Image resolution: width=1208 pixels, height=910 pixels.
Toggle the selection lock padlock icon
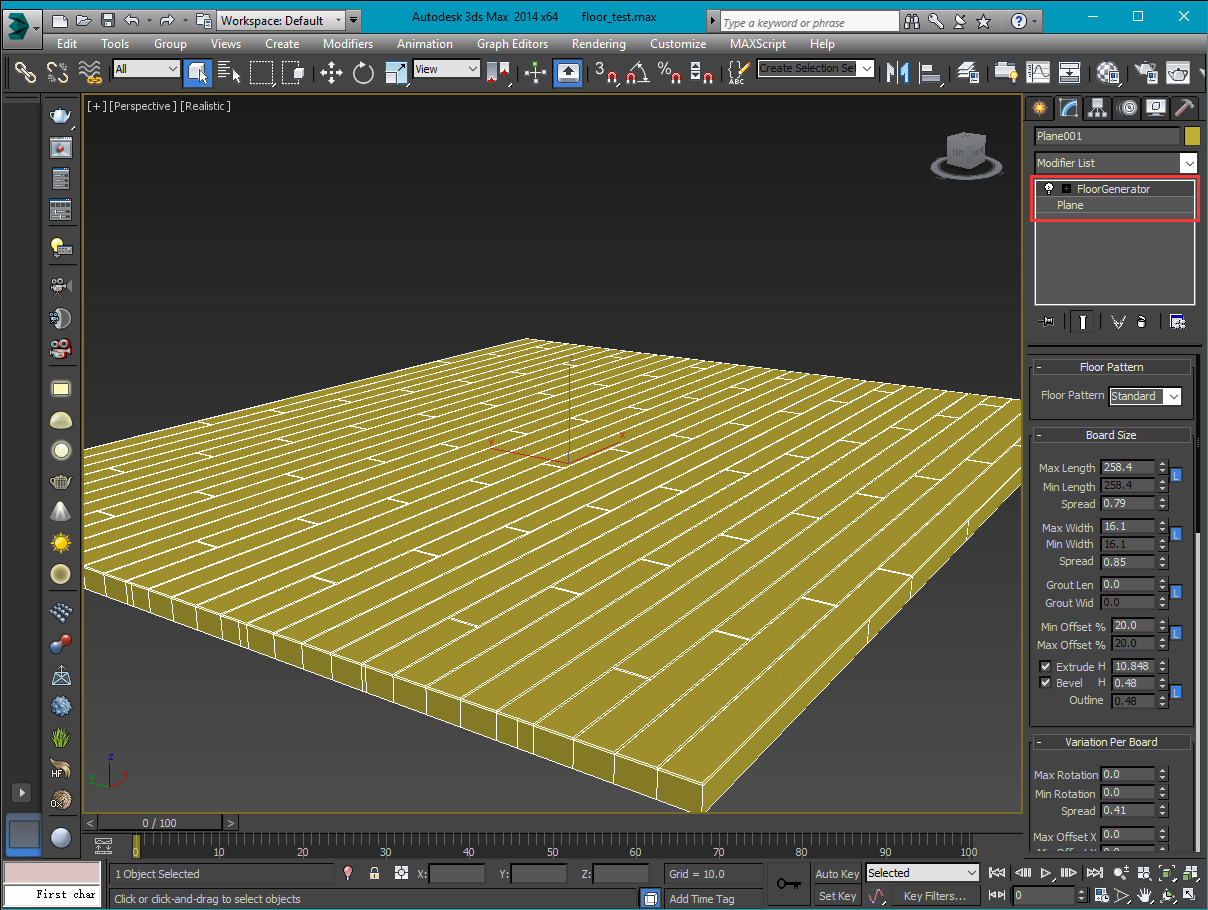pyautogui.click(x=374, y=873)
